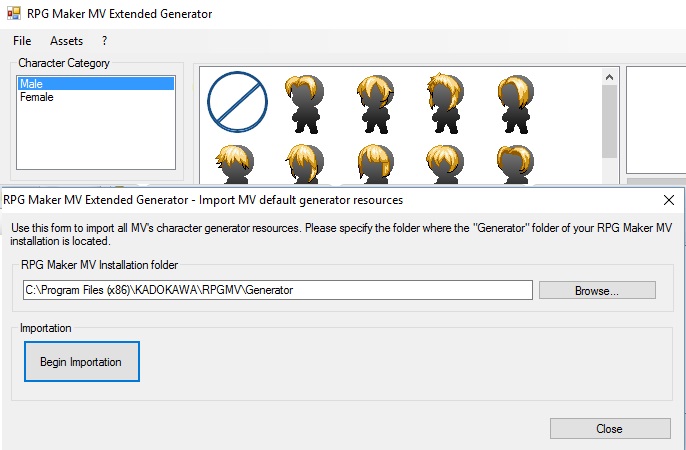Viewport: 686px width, 450px height.
Task: Choose the last hairstyle thumbnail in the top row
Action: 516,104
